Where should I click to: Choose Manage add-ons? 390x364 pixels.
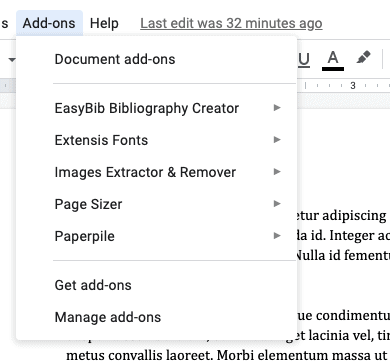[157, 317]
